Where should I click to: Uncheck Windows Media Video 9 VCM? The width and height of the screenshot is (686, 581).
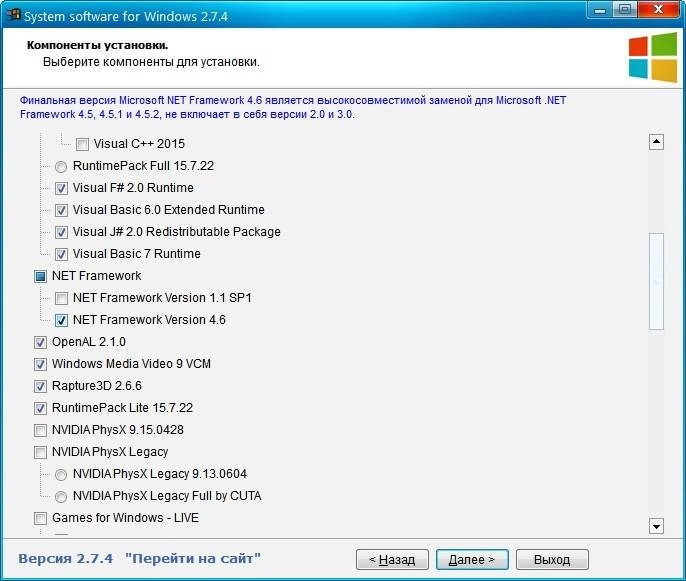pyautogui.click(x=40, y=364)
